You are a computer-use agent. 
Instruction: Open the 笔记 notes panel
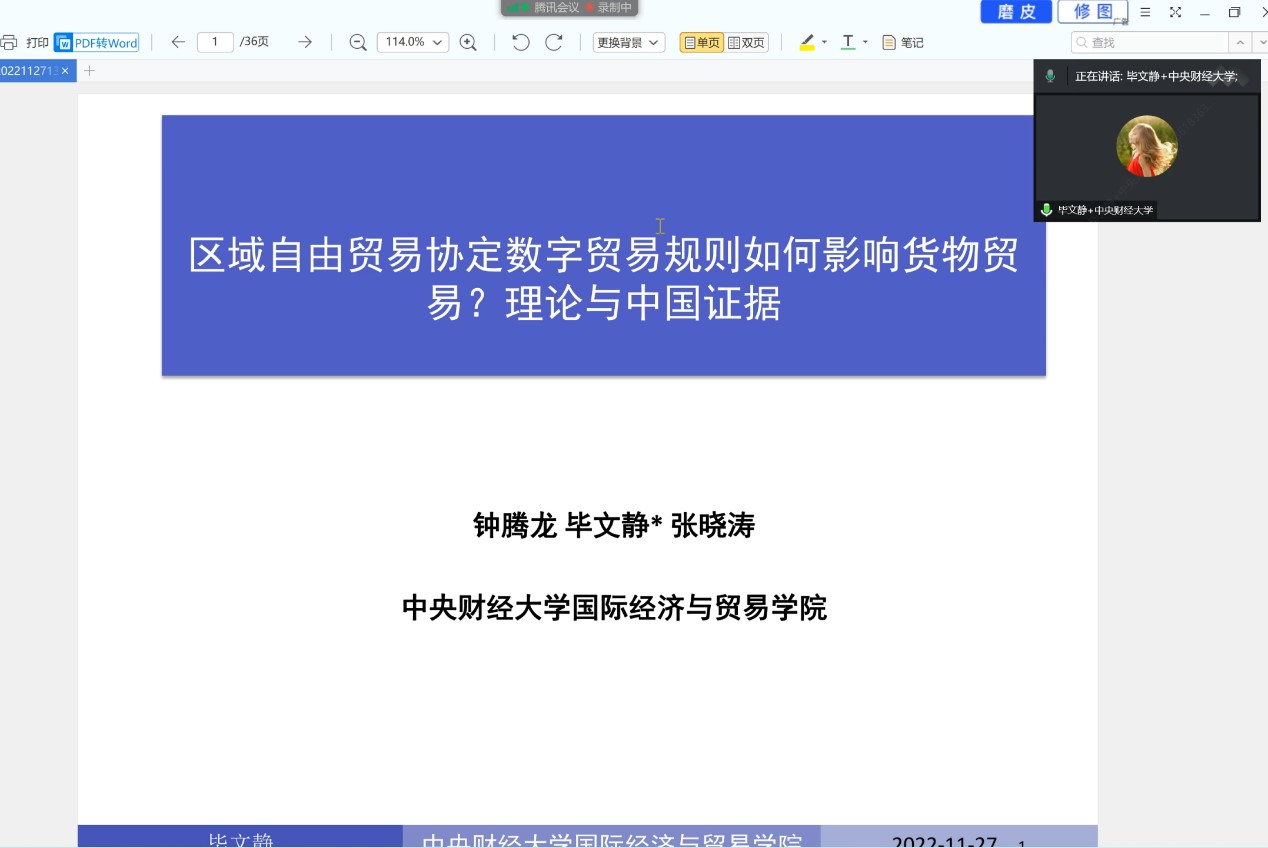[902, 42]
